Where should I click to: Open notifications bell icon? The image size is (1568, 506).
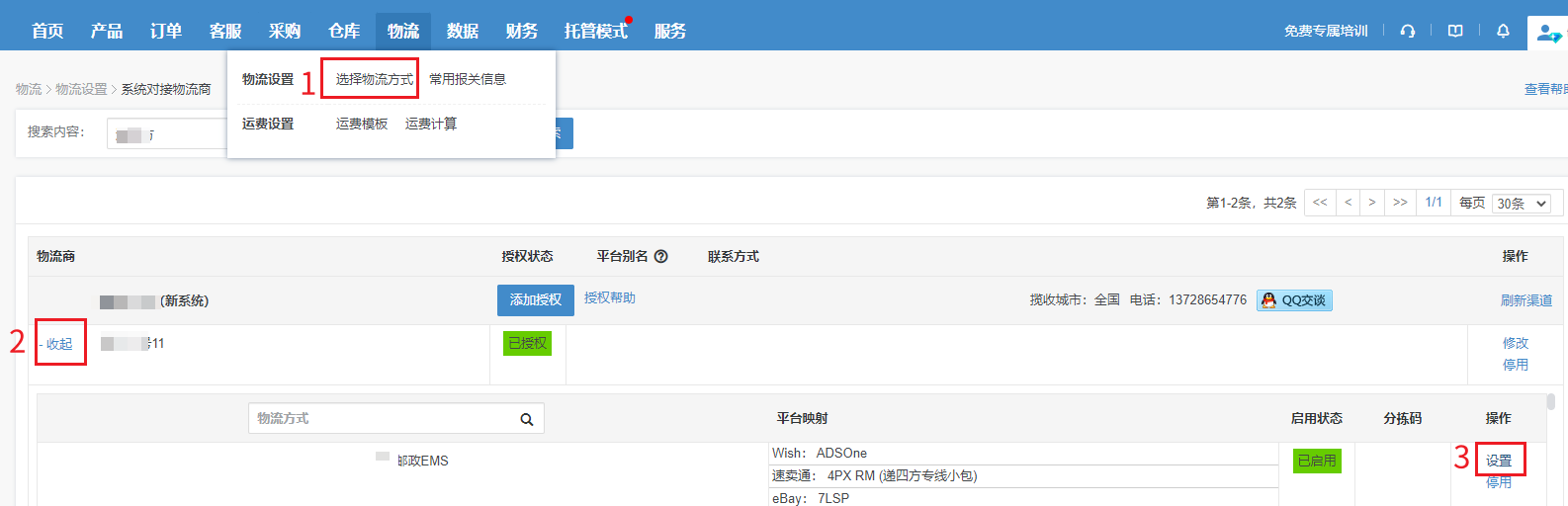pos(1503,31)
